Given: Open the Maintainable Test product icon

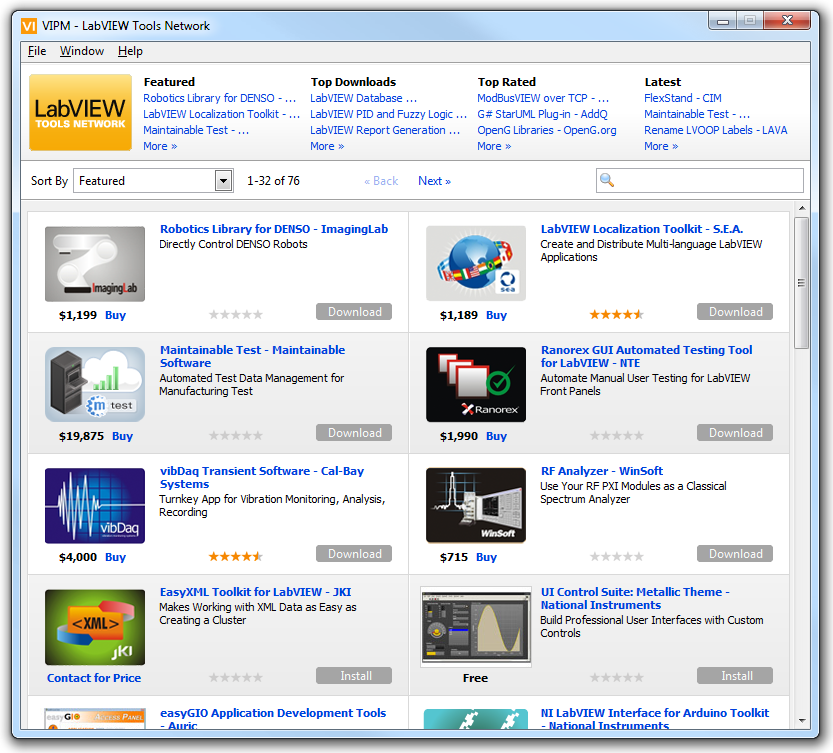Looking at the screenshot, I should tap(95, 384).
